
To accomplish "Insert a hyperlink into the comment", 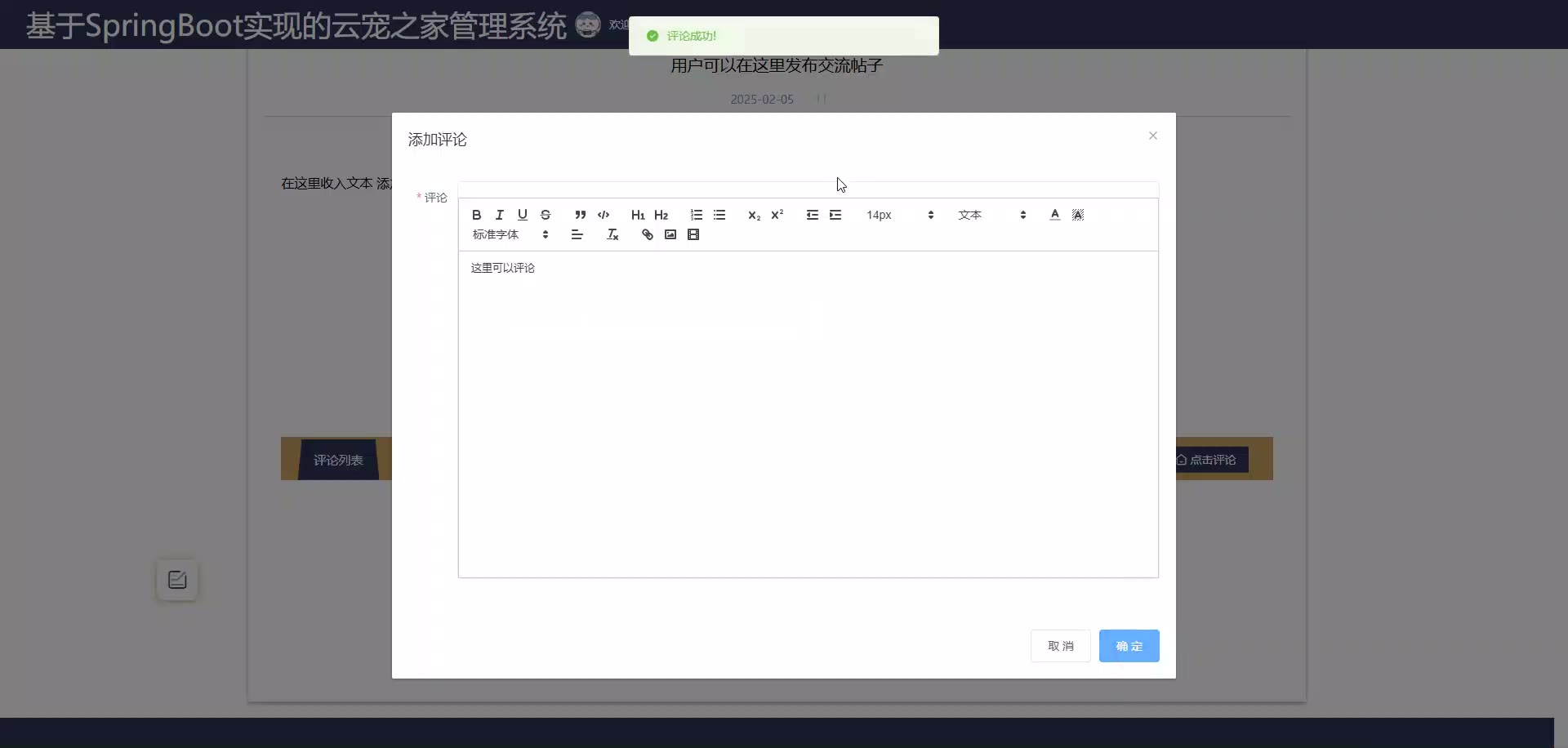I will pos(648,234).
